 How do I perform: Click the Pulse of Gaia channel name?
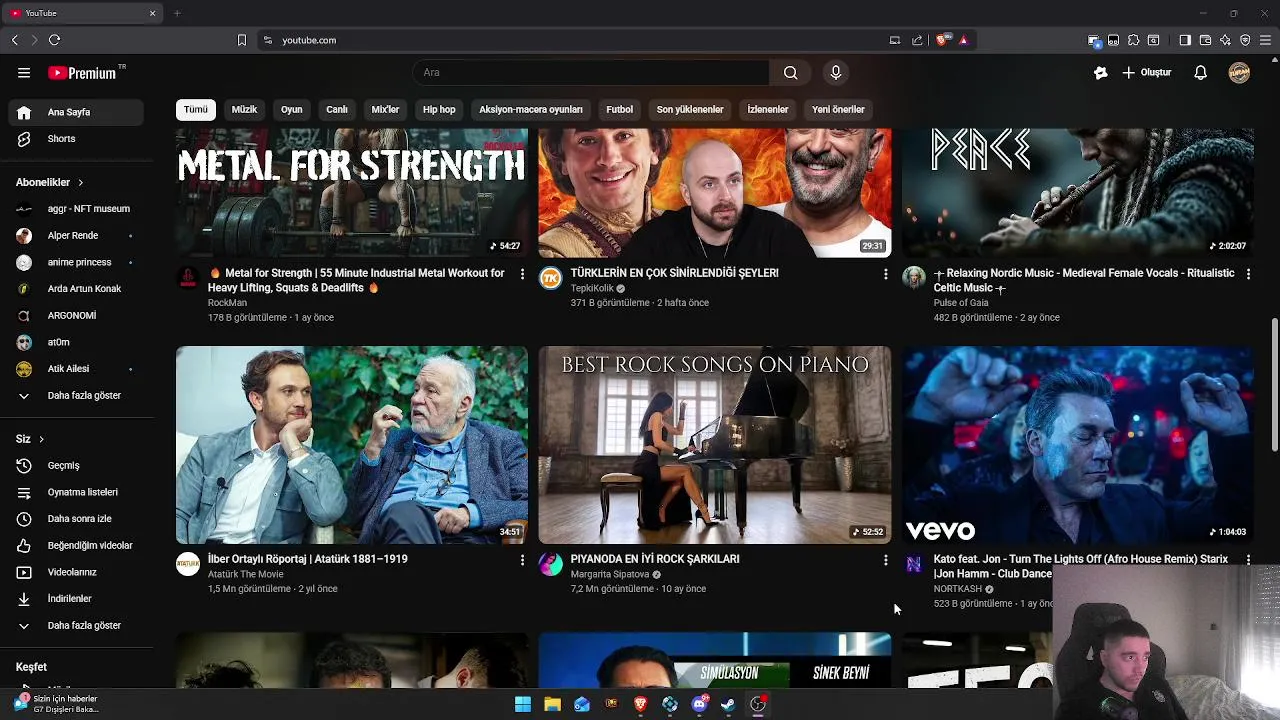click(x=961, y=302)
